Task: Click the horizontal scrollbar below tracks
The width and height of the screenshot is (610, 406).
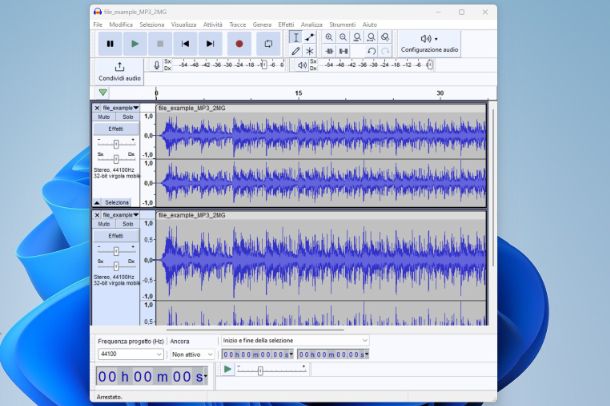Action: tap(255, 330)
